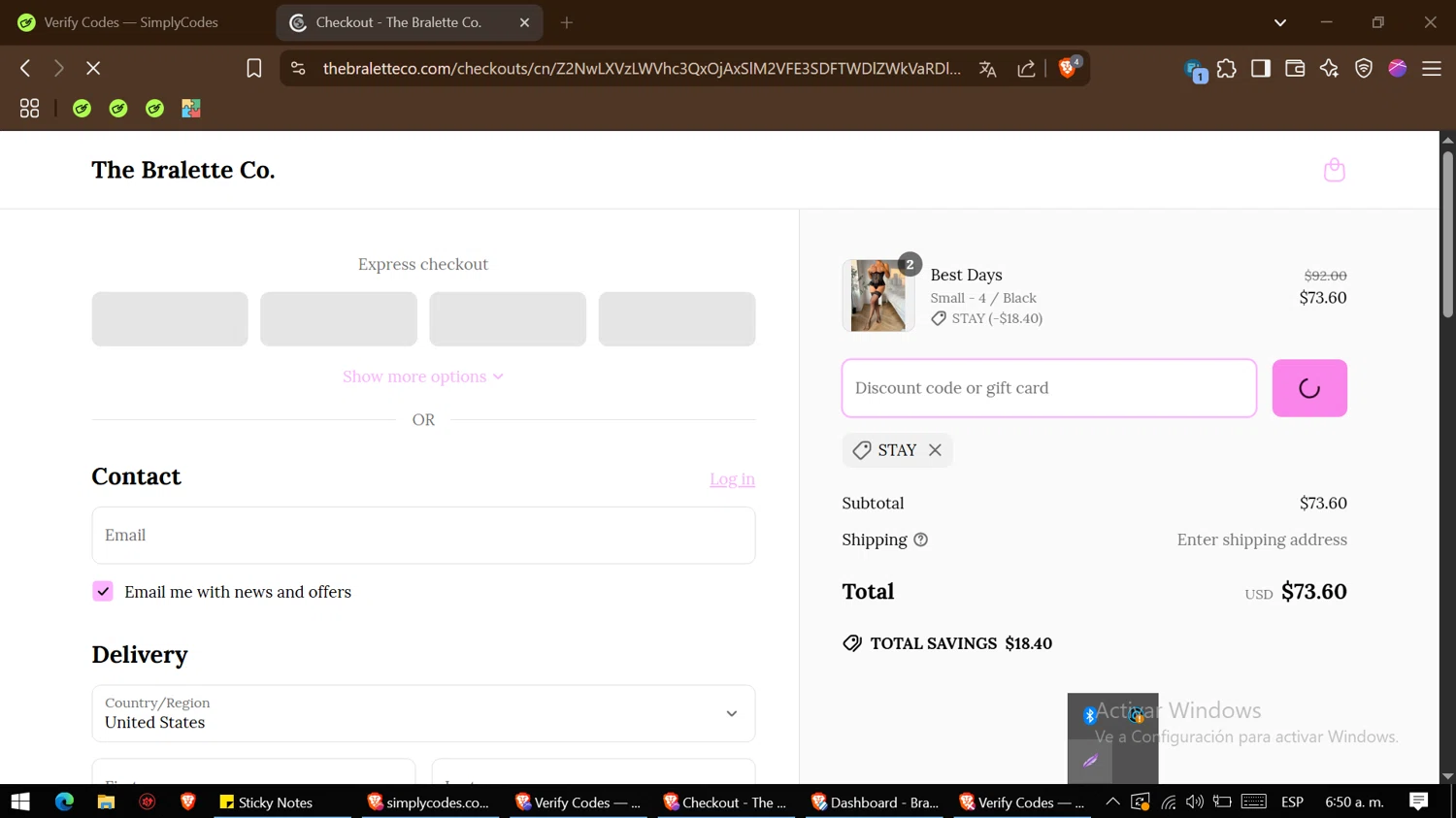Open the Windows notification center
The width and height of the screenshot is (1456, 818).
click(1419, 802)
